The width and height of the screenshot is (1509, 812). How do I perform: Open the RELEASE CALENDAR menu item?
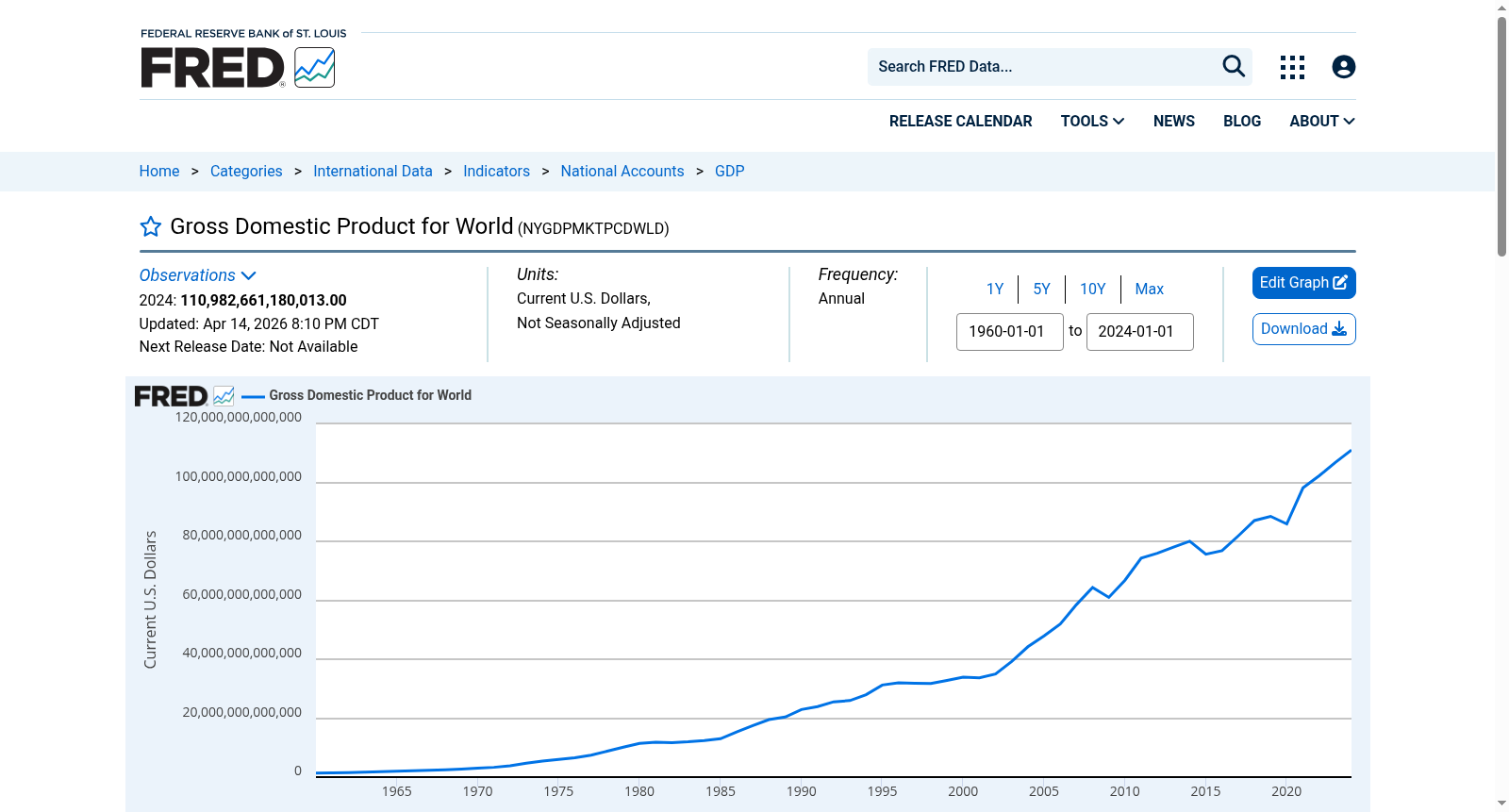pos(960,121)
